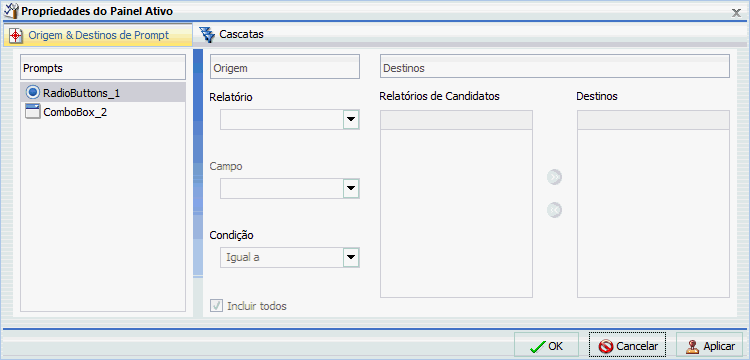Click the red prohibit icon on Cancelar
750x360 pixels.
(x=606, y=346)
